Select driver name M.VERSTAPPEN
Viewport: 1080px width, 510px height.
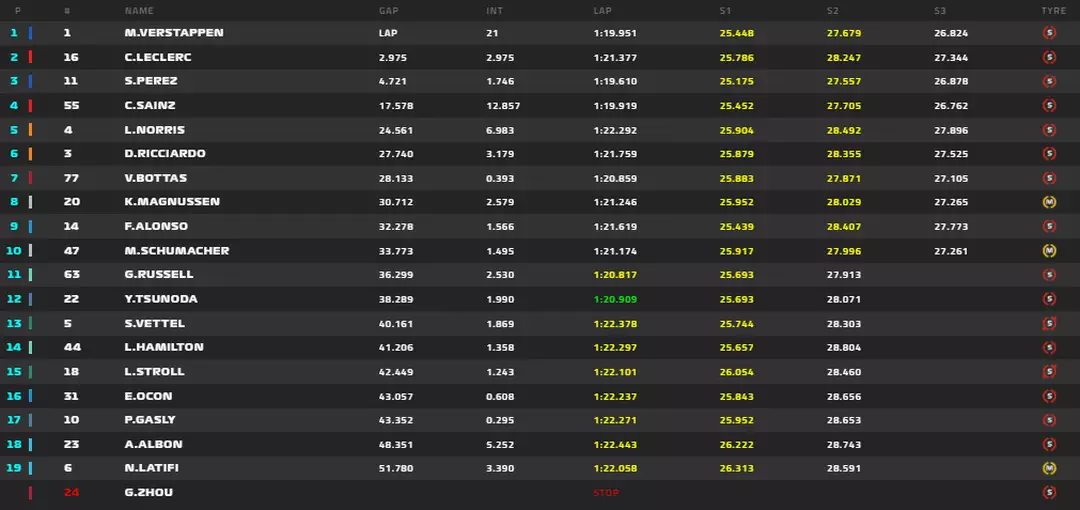point(174,33)
